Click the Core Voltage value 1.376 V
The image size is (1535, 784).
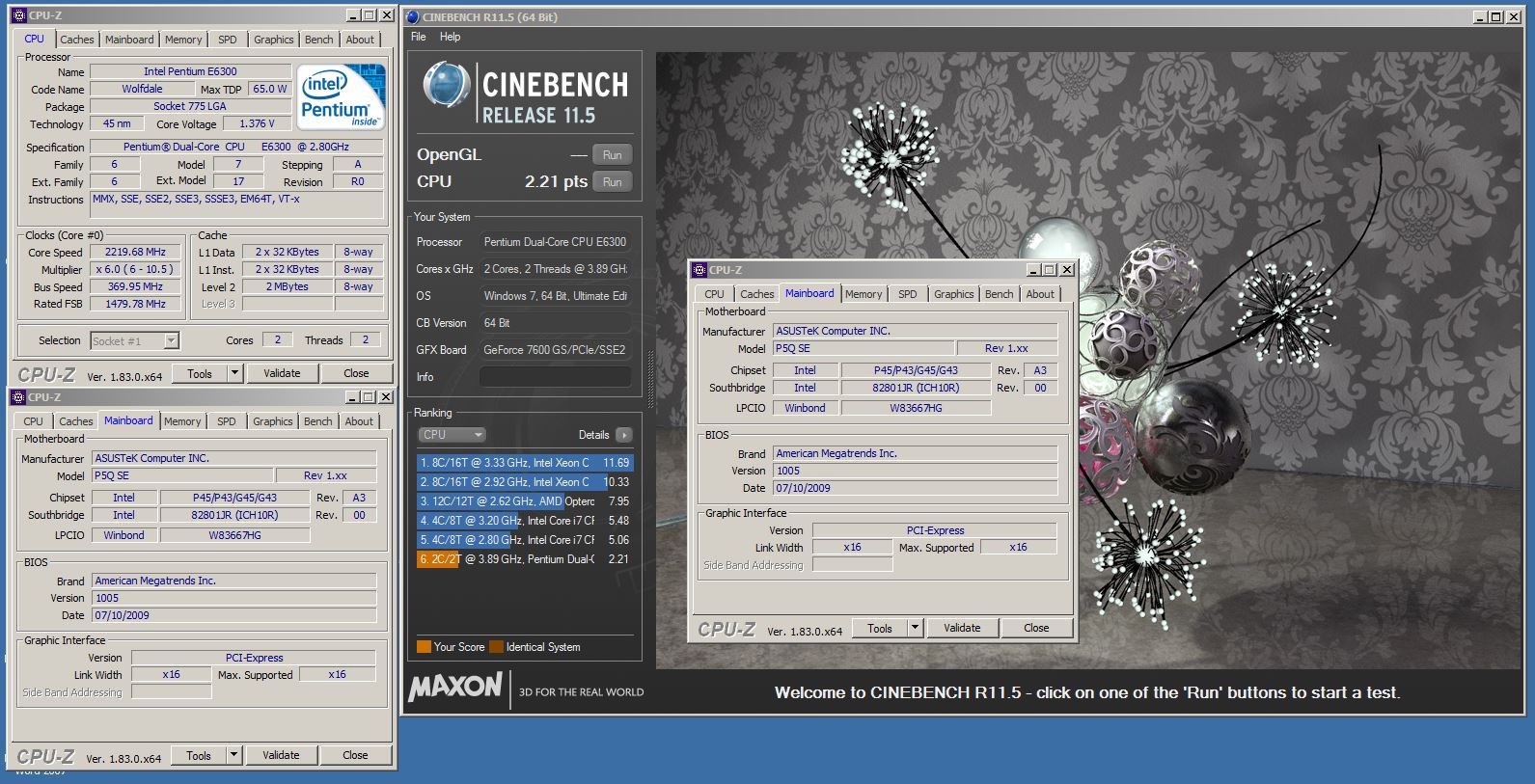[x=257, y=123]
